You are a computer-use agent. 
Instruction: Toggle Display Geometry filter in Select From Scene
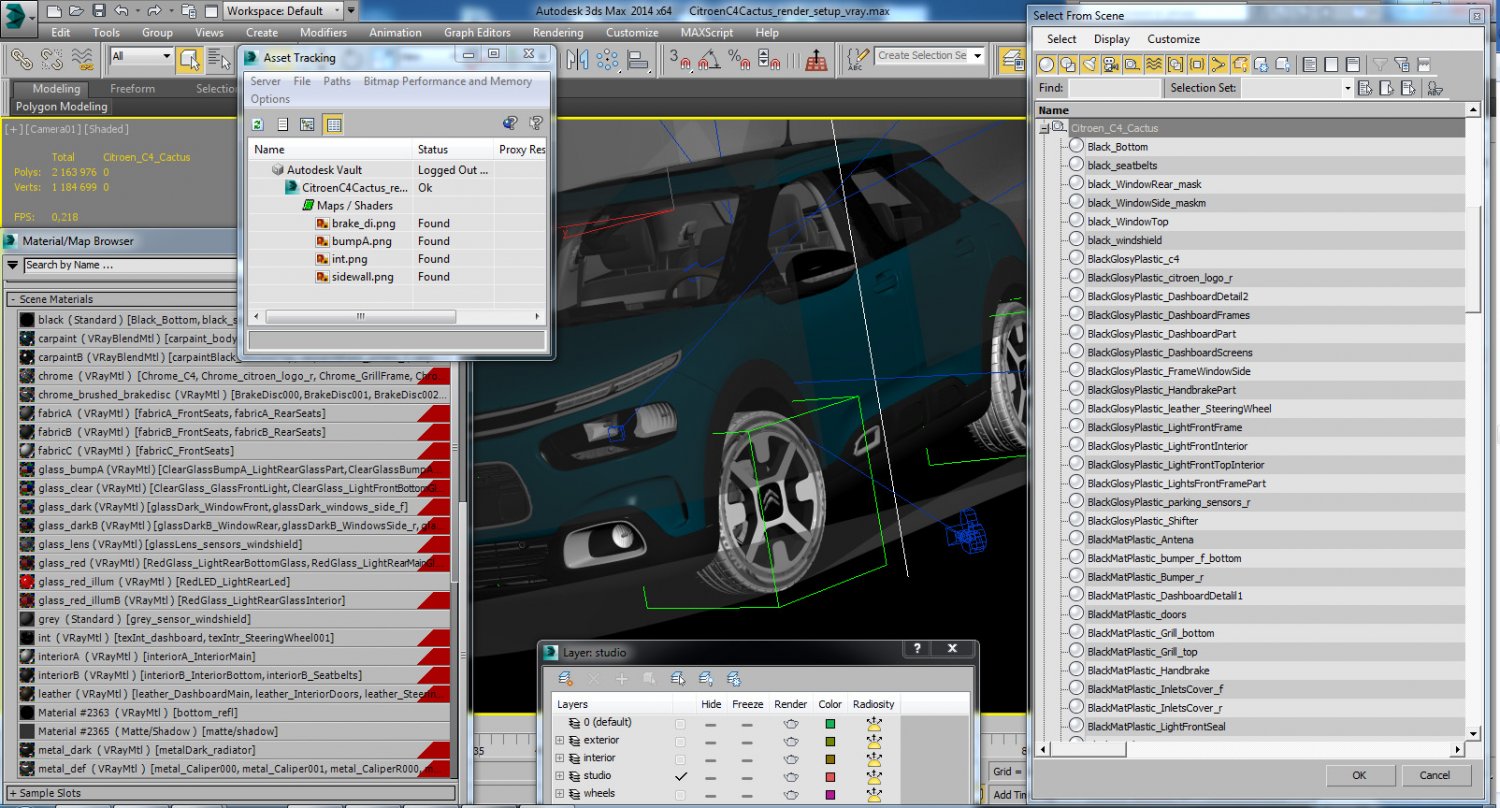click(x=1046, y=65)
